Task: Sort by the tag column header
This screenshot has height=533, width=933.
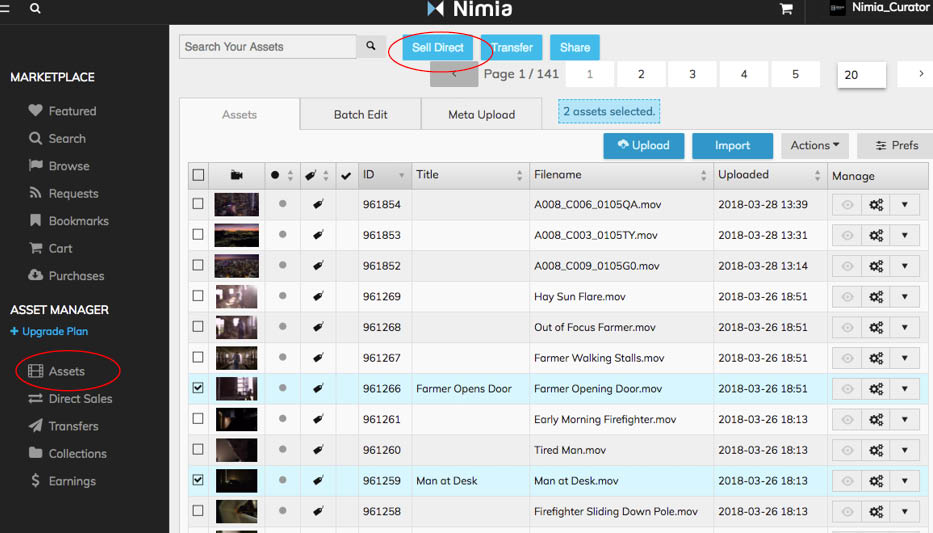Action: click(317, 175)
